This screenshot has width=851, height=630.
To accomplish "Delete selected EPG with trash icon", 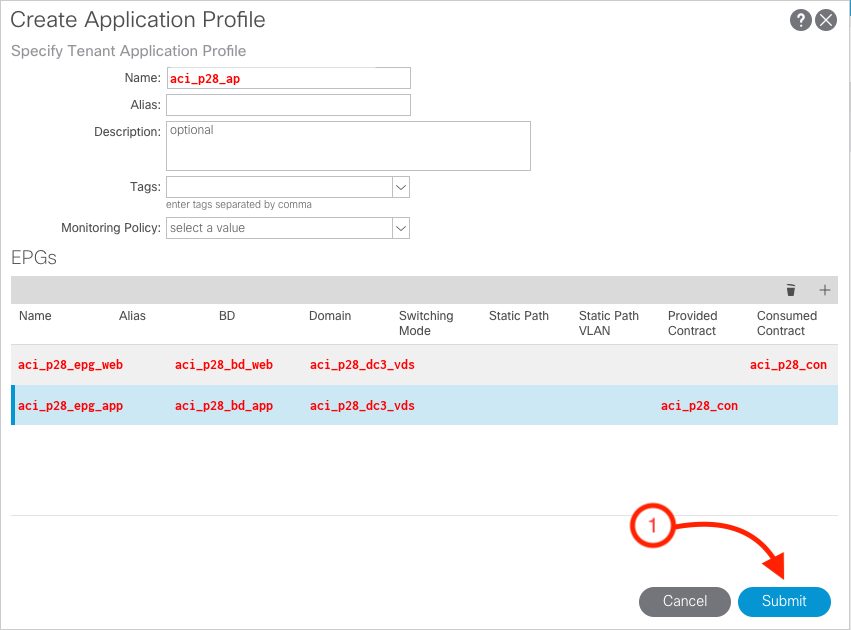I will [791, 290].
